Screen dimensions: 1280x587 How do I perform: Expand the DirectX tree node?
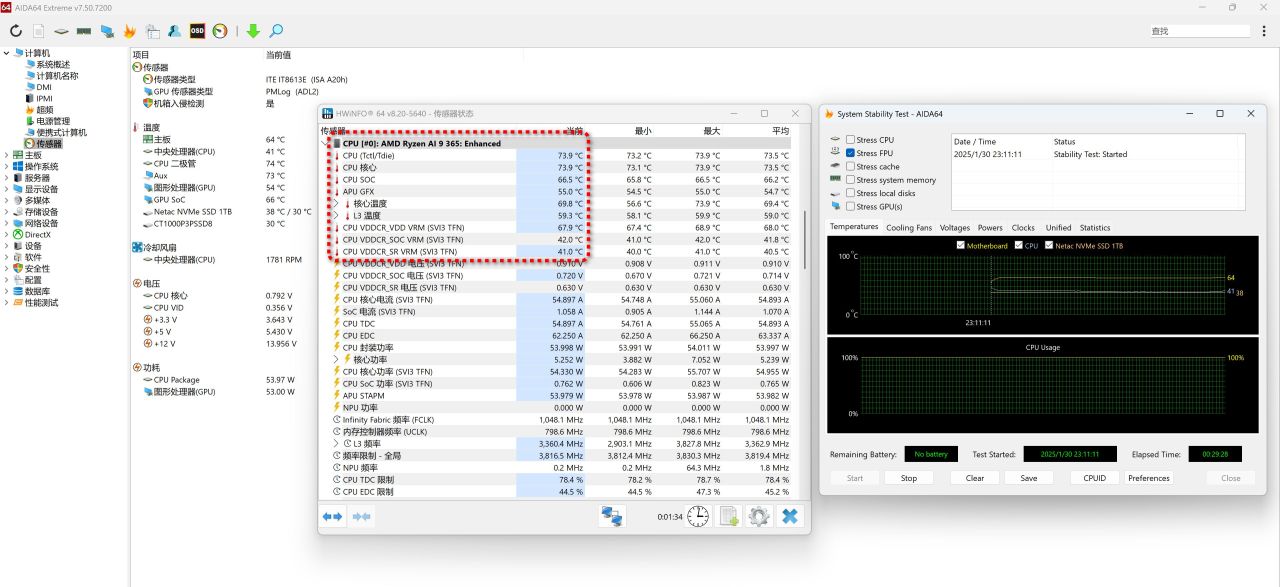click(7, 235)
